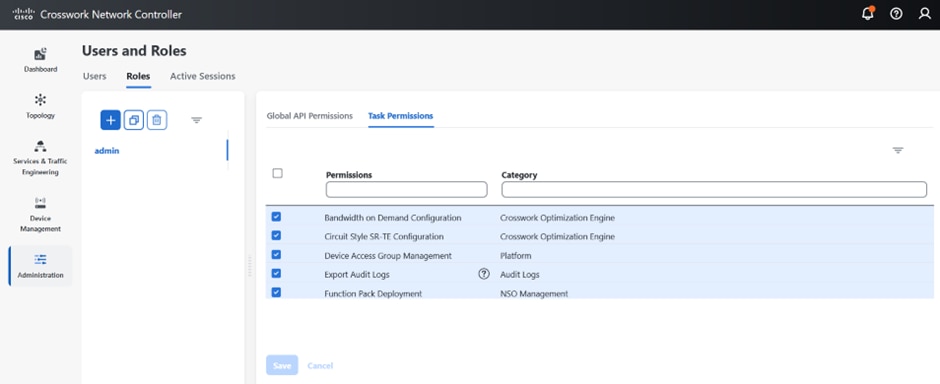This screenshot has width=940, height=384.
Task: Click the Save button
Action: (x=282, y=365)
